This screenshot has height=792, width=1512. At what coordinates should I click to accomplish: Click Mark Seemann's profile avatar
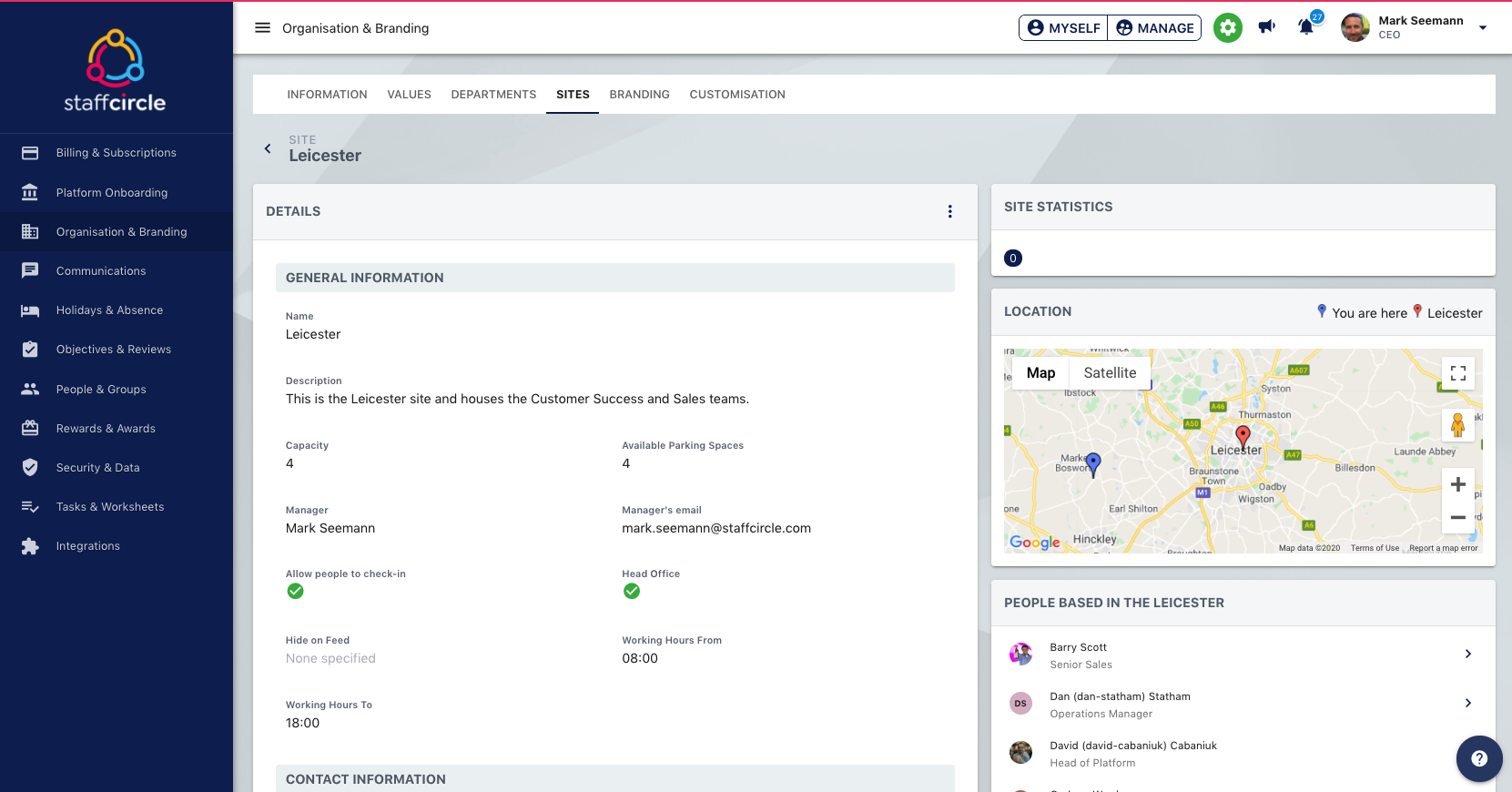(x=1355, y=27)
